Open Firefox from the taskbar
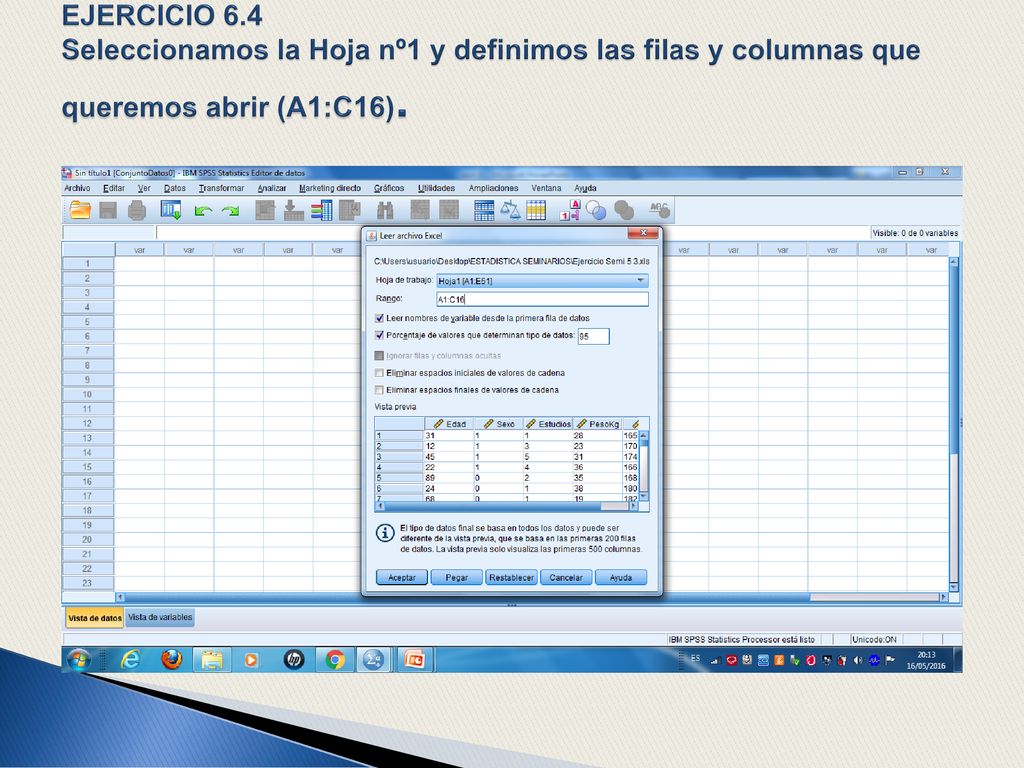 (x=172, y=660)
